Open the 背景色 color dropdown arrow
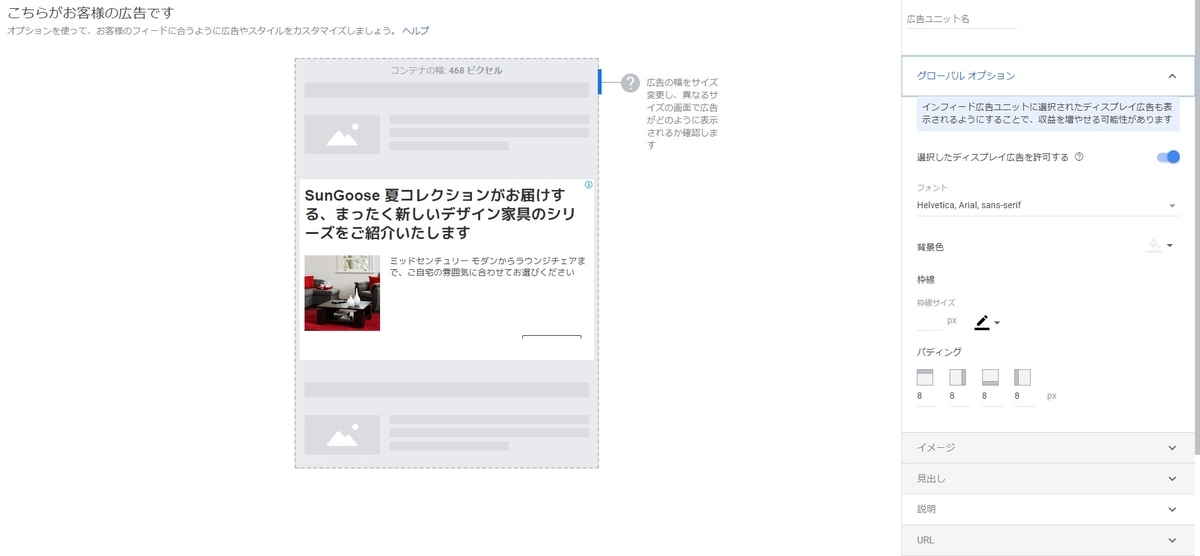This screenshot has height=556, width=1200. pyautogui.click(x=1170, y=245)
